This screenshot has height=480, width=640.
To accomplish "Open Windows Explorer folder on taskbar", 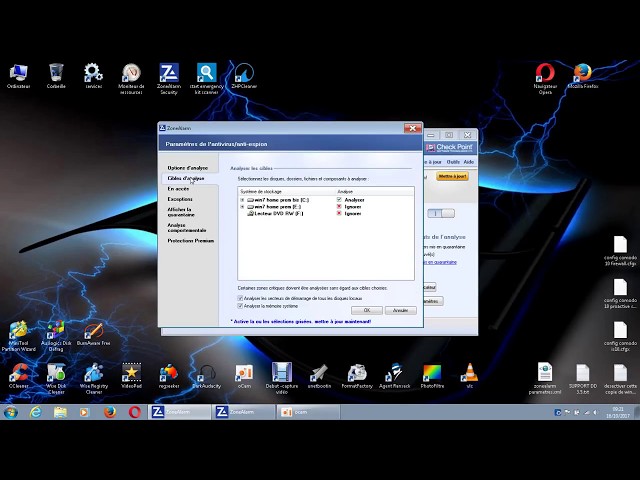I will (60, 412).
